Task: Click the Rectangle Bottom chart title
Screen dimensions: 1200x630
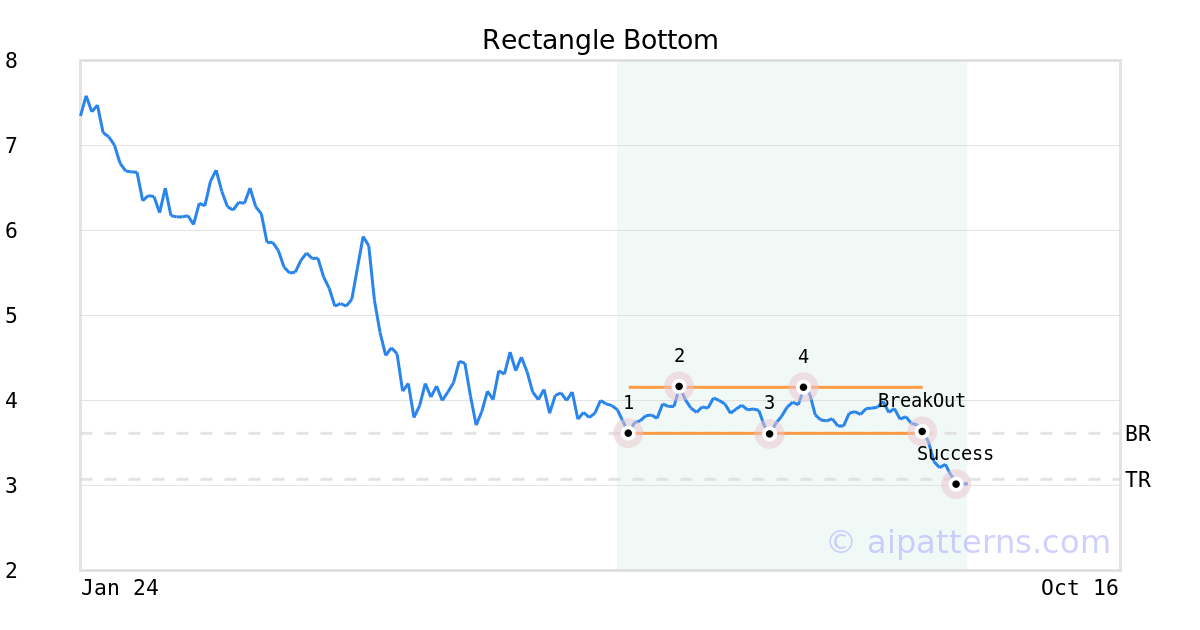Action: coord(600,41)
